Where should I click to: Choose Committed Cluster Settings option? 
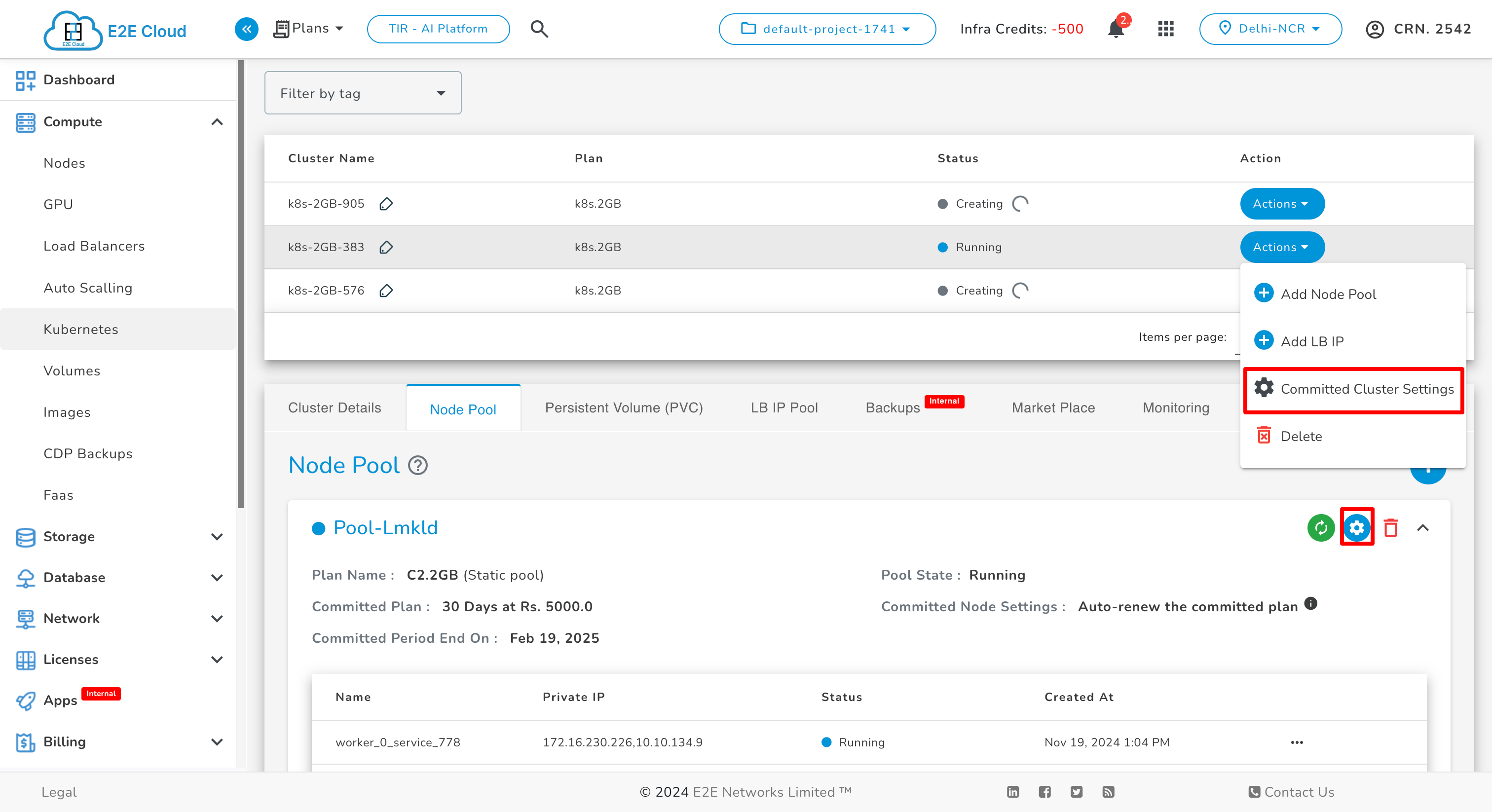tap(1353, 389)
